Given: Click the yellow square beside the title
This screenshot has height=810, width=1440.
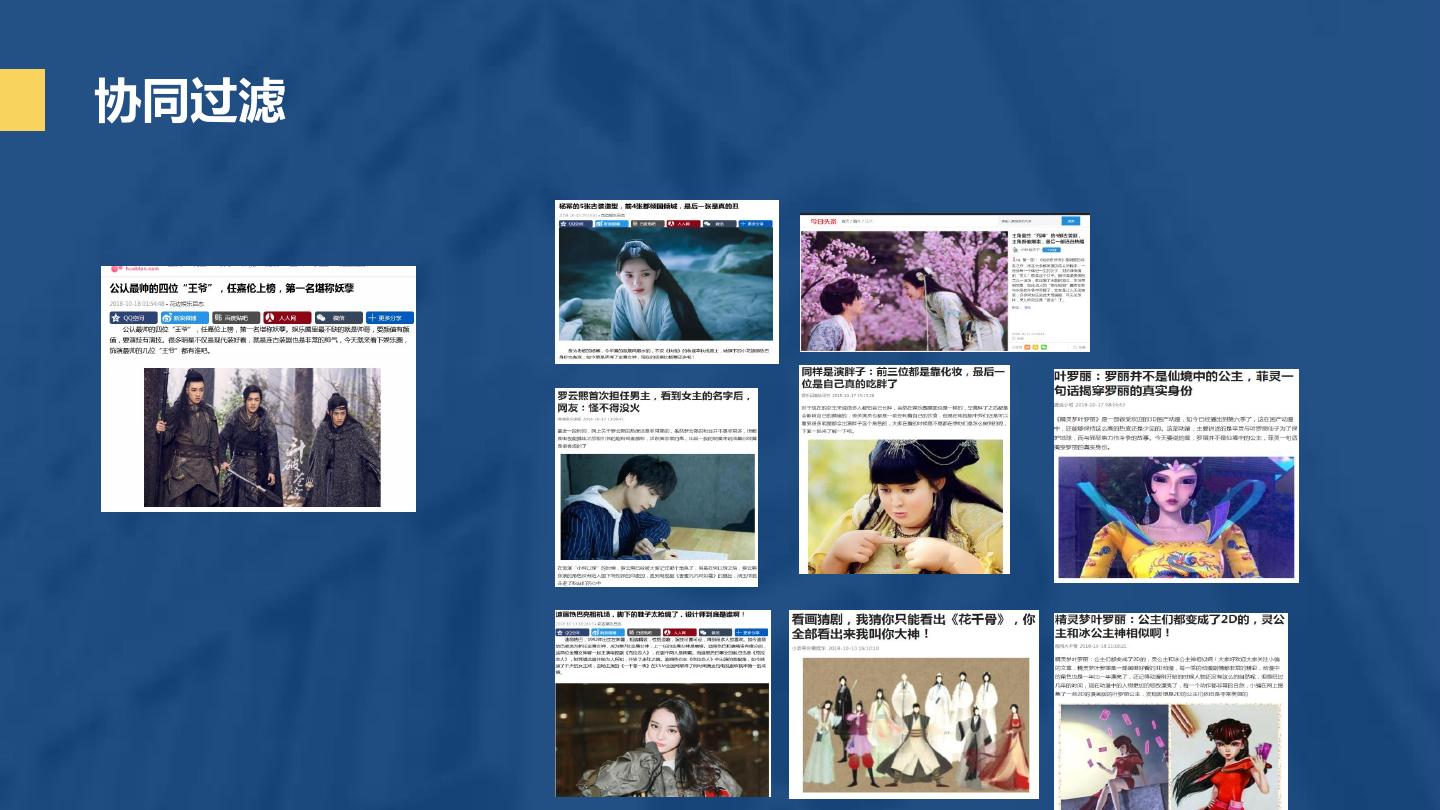Looking at the screenshot, I should (x=22, y=100).
